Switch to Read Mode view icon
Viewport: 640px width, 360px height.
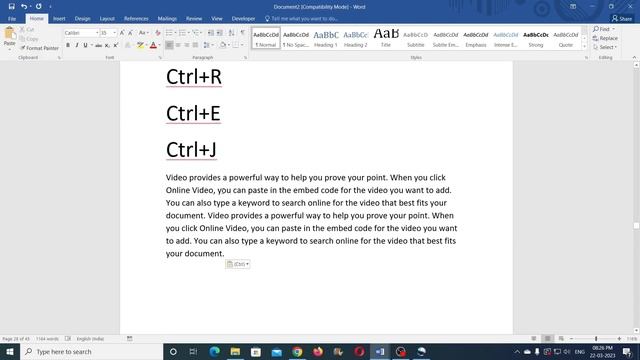[534, 339]
